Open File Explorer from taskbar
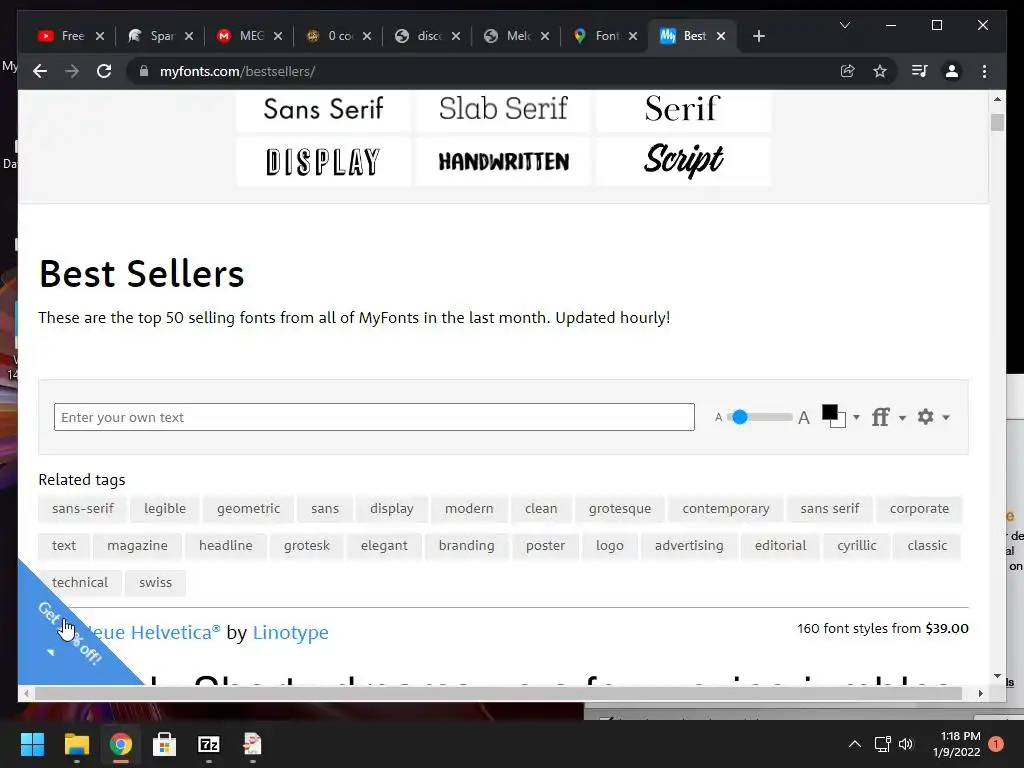Viewport: 1024px width, 768px height. coord(76,744)
